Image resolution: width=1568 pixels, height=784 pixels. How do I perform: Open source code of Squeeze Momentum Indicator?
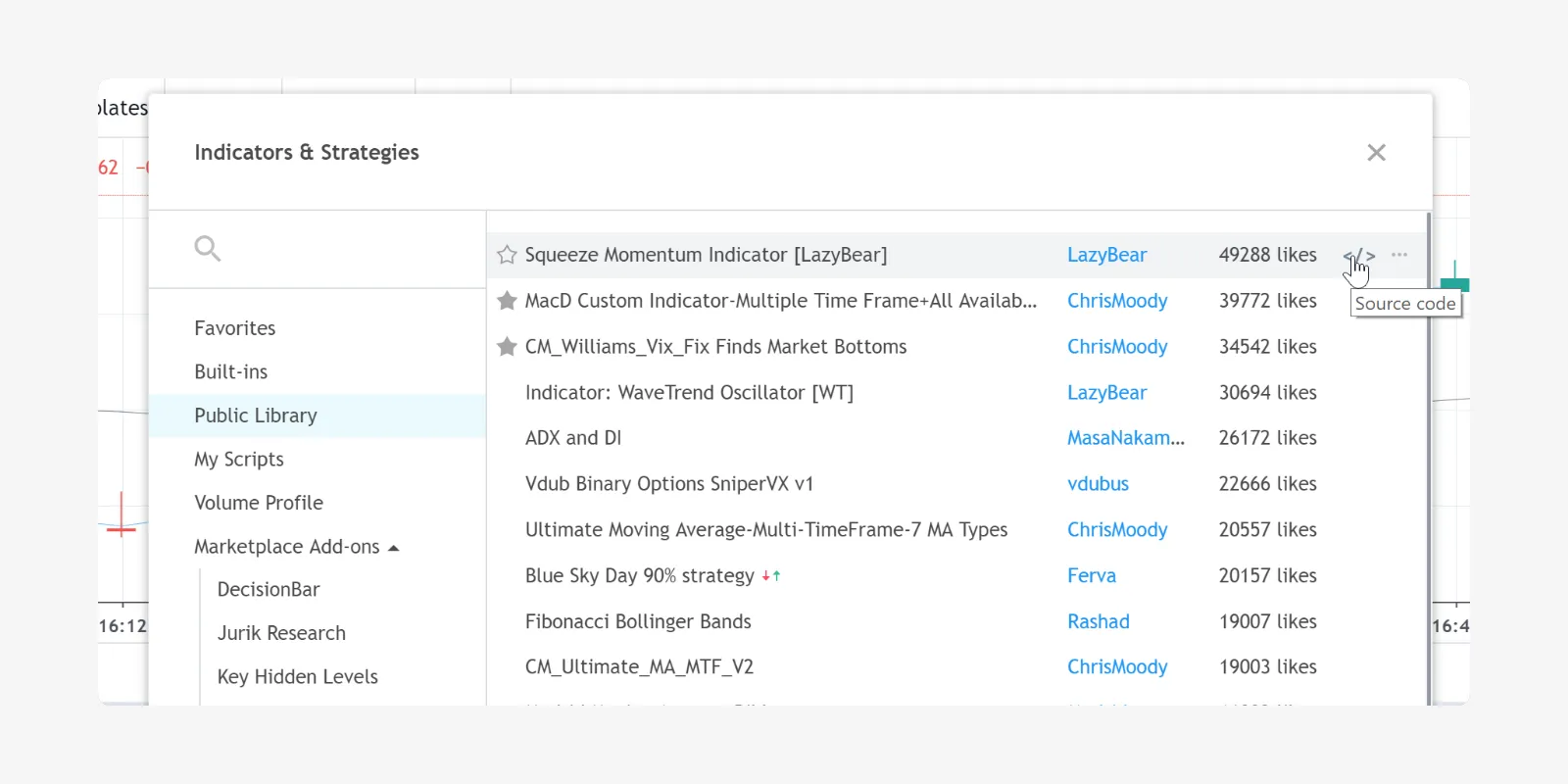coord(1358,256)
